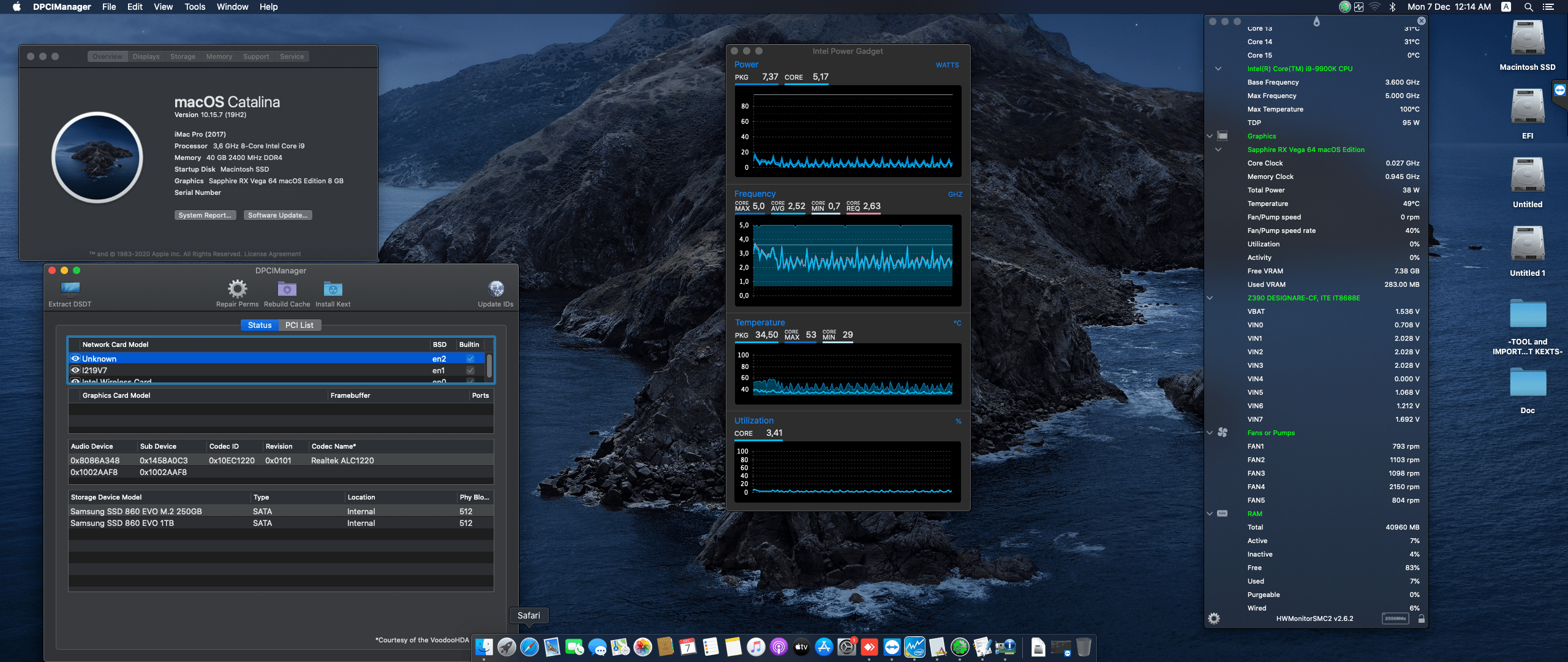Uncheck Builtin for the Intel Wireless Card
The height and width of the screenshot is (662, 1568).
pos(470,381)
